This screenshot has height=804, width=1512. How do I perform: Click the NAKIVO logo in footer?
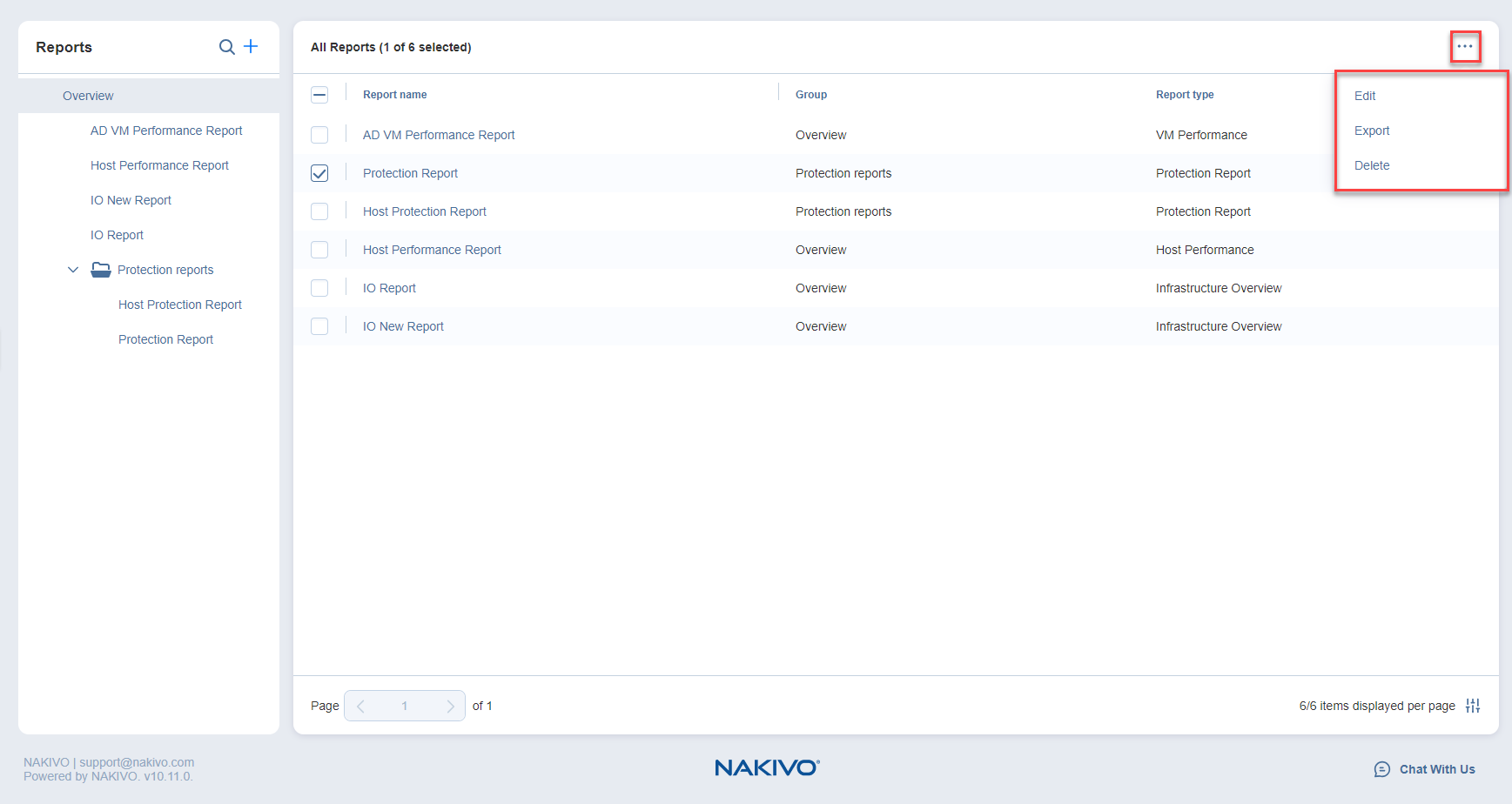click(766, 767)
